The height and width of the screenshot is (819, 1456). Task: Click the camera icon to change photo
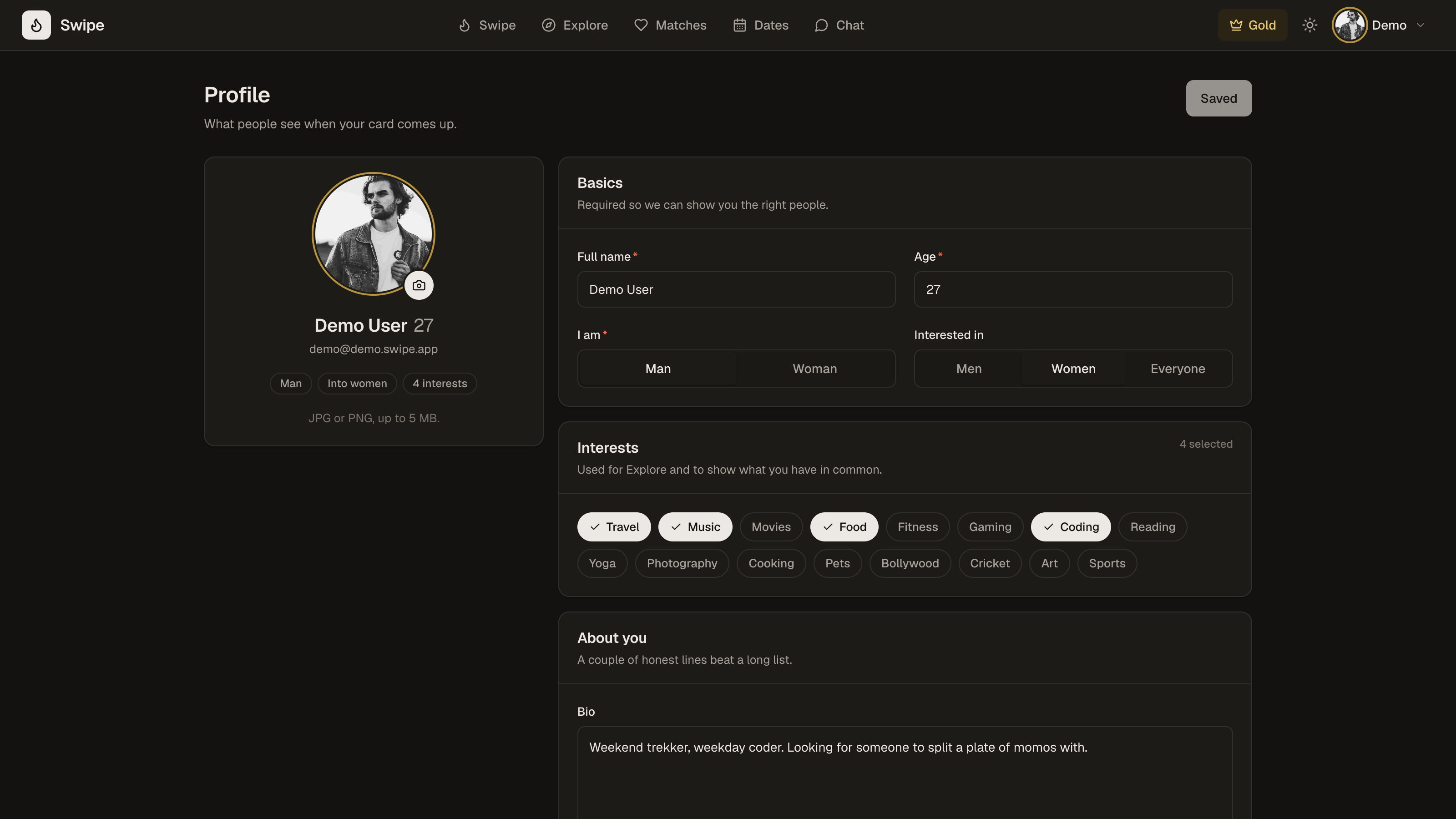click(419, 285)
